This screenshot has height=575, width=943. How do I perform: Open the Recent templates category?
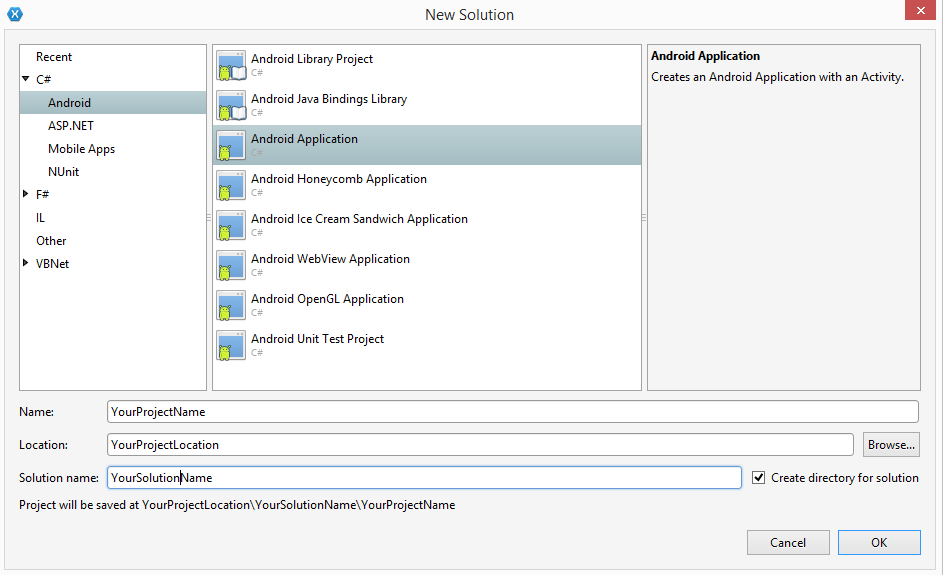pos(54,57)
